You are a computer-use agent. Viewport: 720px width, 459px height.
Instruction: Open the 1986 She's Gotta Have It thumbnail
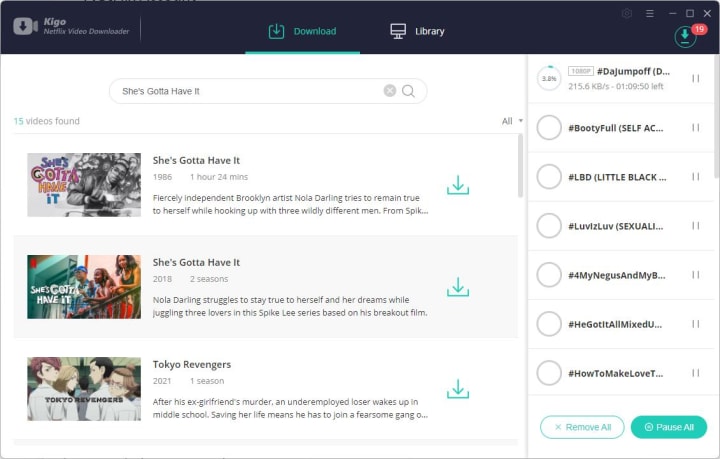click(x=84, y=185)
